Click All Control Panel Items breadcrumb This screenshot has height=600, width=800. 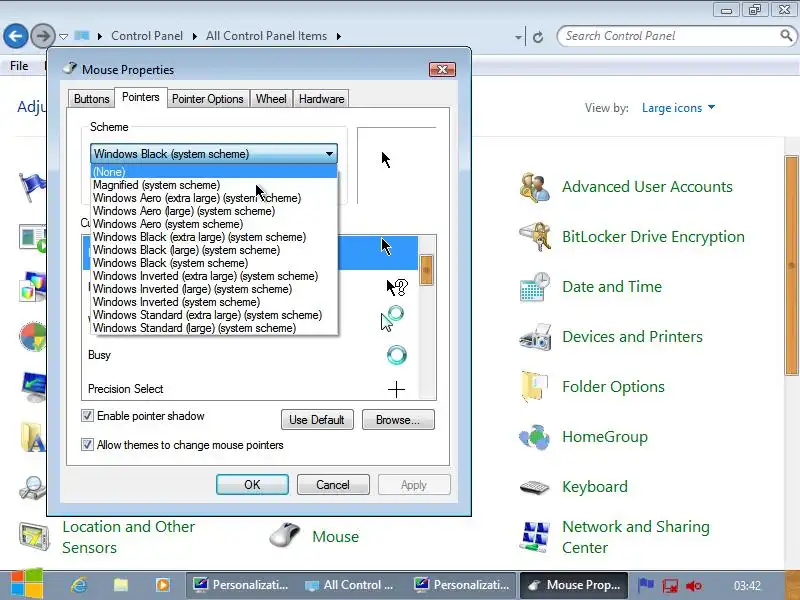(266, 36)
